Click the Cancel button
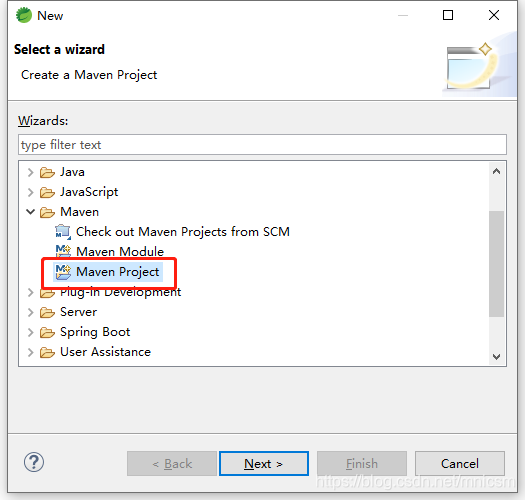Image resolution: width=525 pixels, height=500 pixels. click(460, 463)
